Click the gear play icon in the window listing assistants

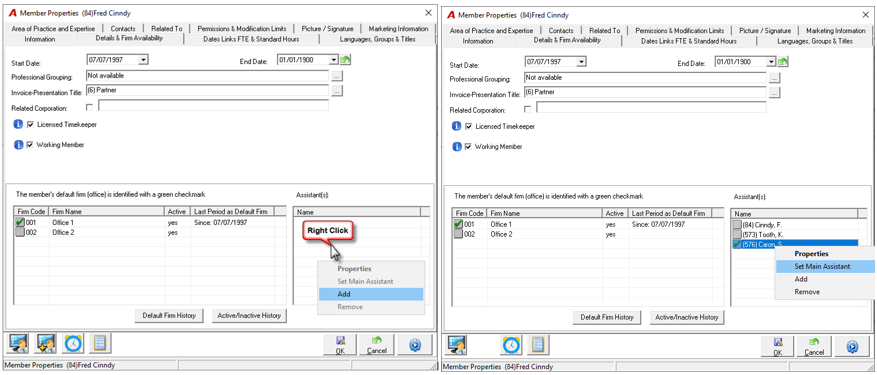click(852, 346)
